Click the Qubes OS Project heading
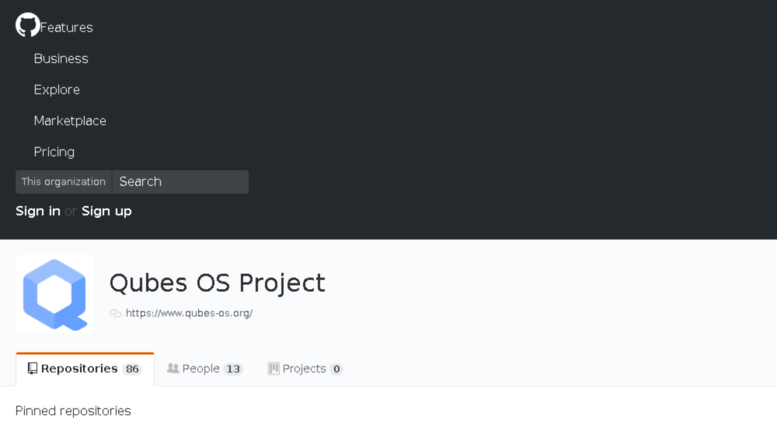 [217, 283]
